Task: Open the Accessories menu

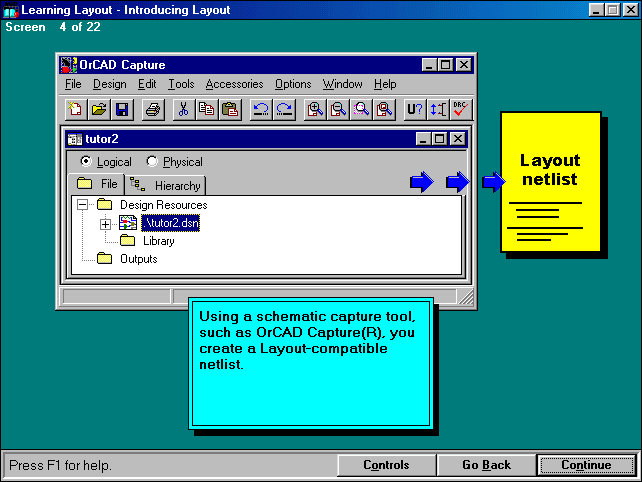Action: [234, 84]
